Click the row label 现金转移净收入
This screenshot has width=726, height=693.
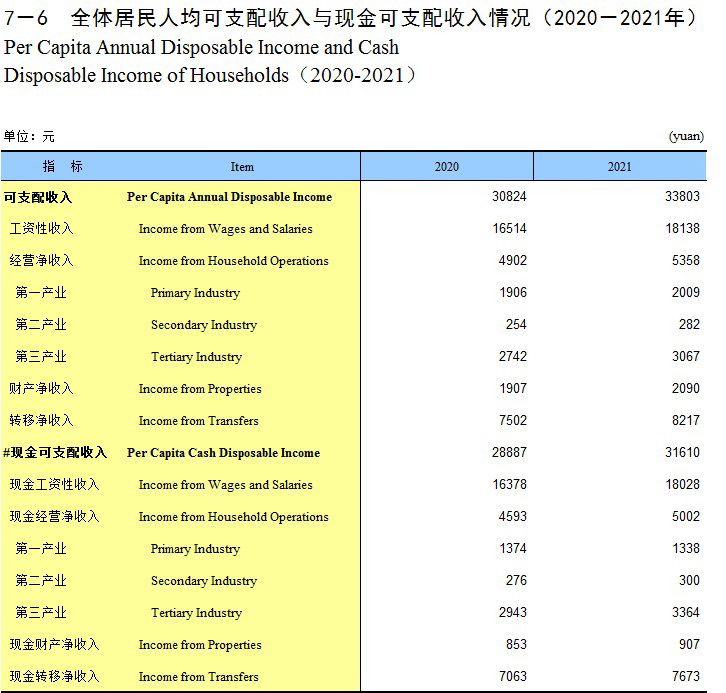(54, 676)
